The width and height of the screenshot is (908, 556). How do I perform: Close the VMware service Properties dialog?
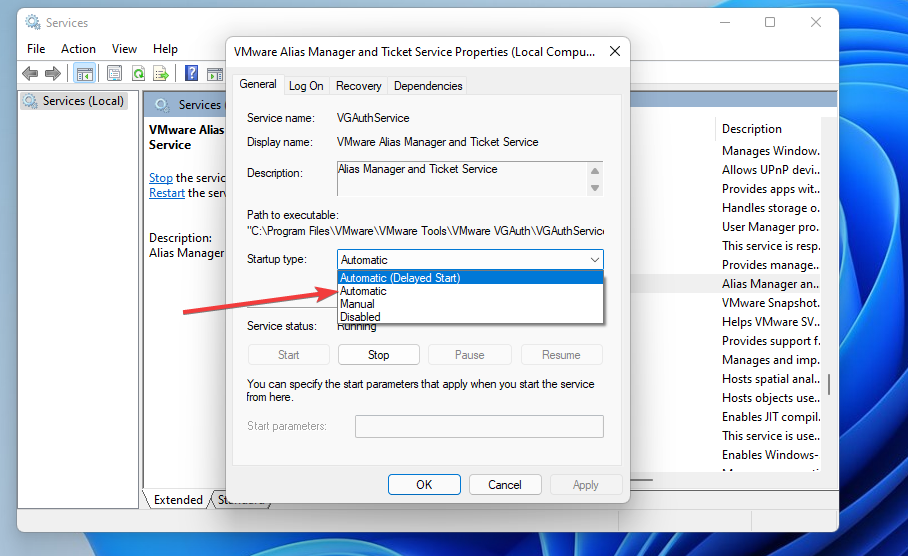(x=615, y=52)
